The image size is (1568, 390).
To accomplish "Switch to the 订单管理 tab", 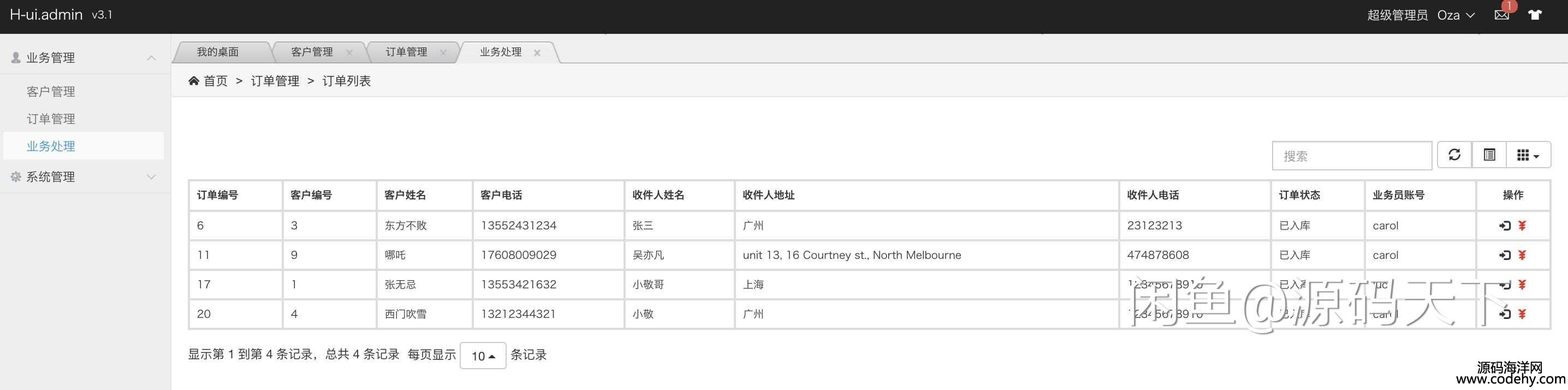I will 406,52.
